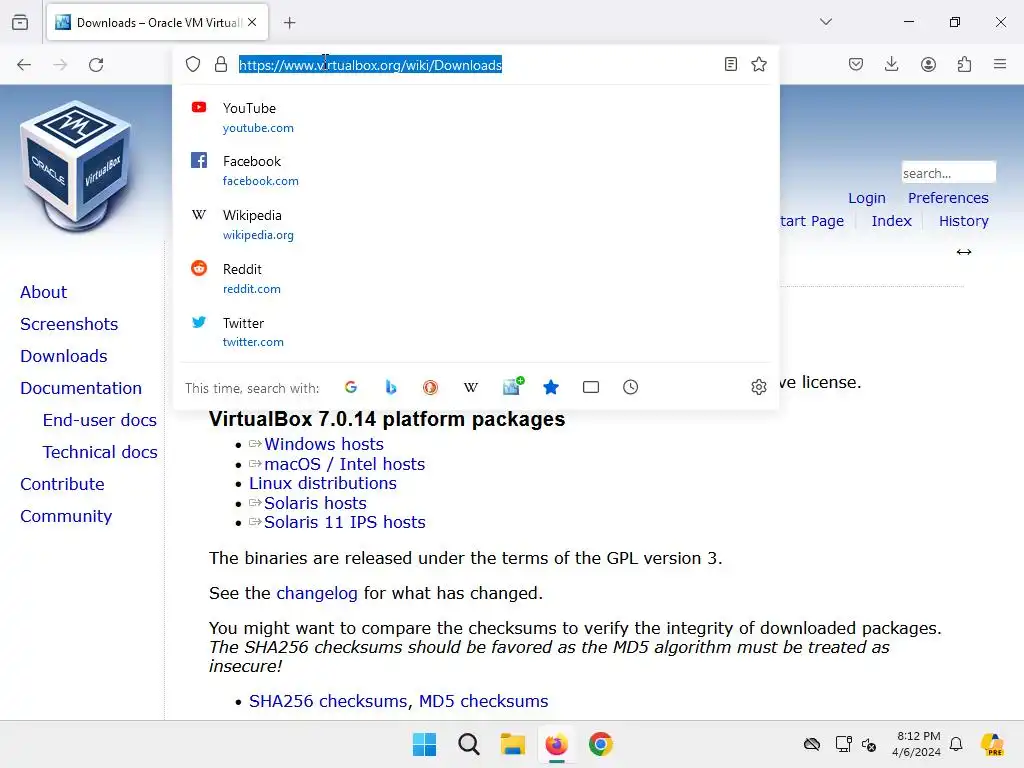
Task: Download macOS / Intel hosts package
Action: coord(345,464)
